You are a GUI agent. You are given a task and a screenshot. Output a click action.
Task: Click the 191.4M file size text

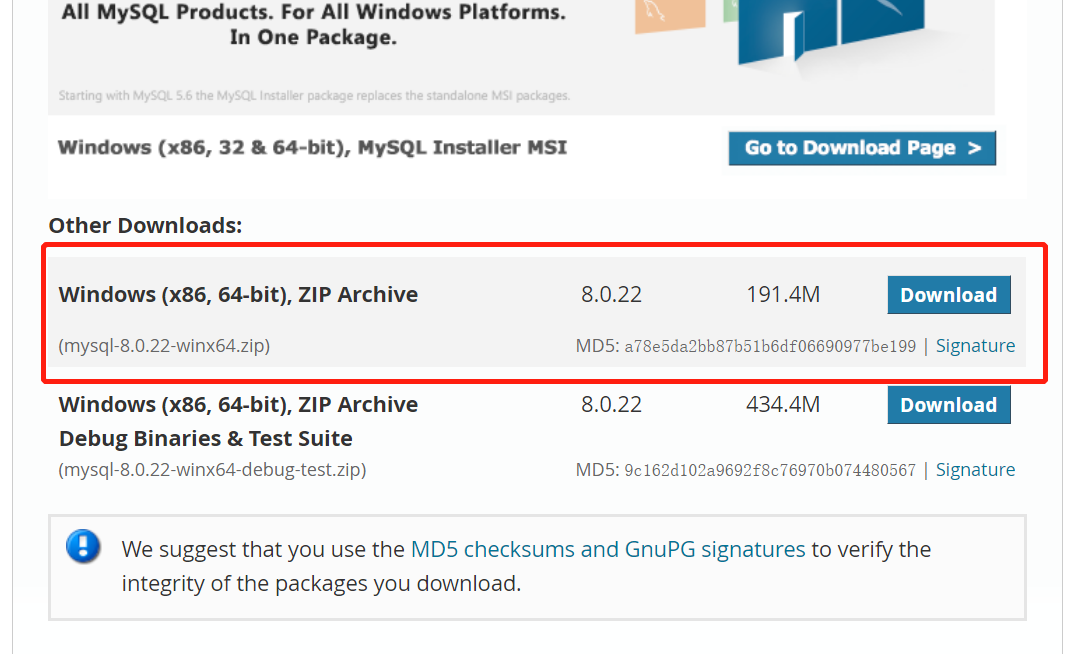(783, 295)
